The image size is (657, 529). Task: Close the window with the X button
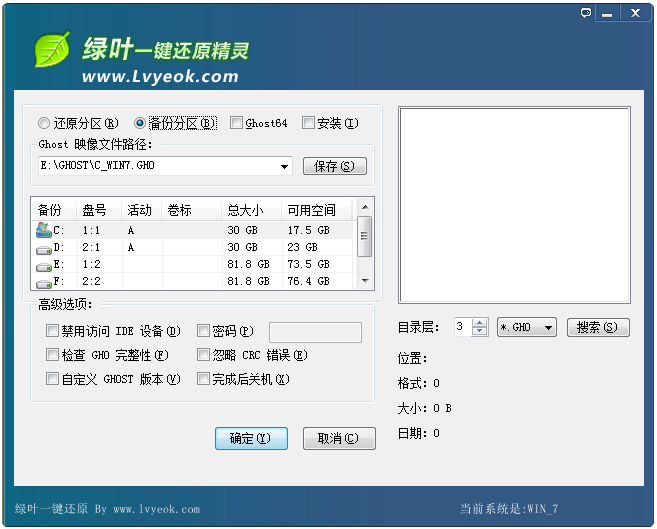click(x=635, y=13)
